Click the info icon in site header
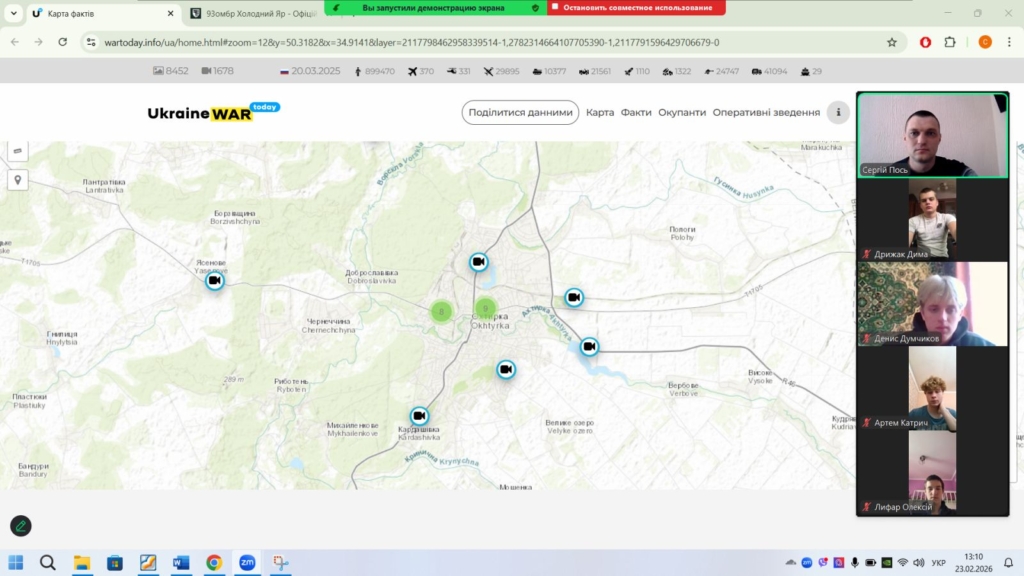Viewport: 1024px width, 576px height. pyautogui.click(x=838, y=113)
